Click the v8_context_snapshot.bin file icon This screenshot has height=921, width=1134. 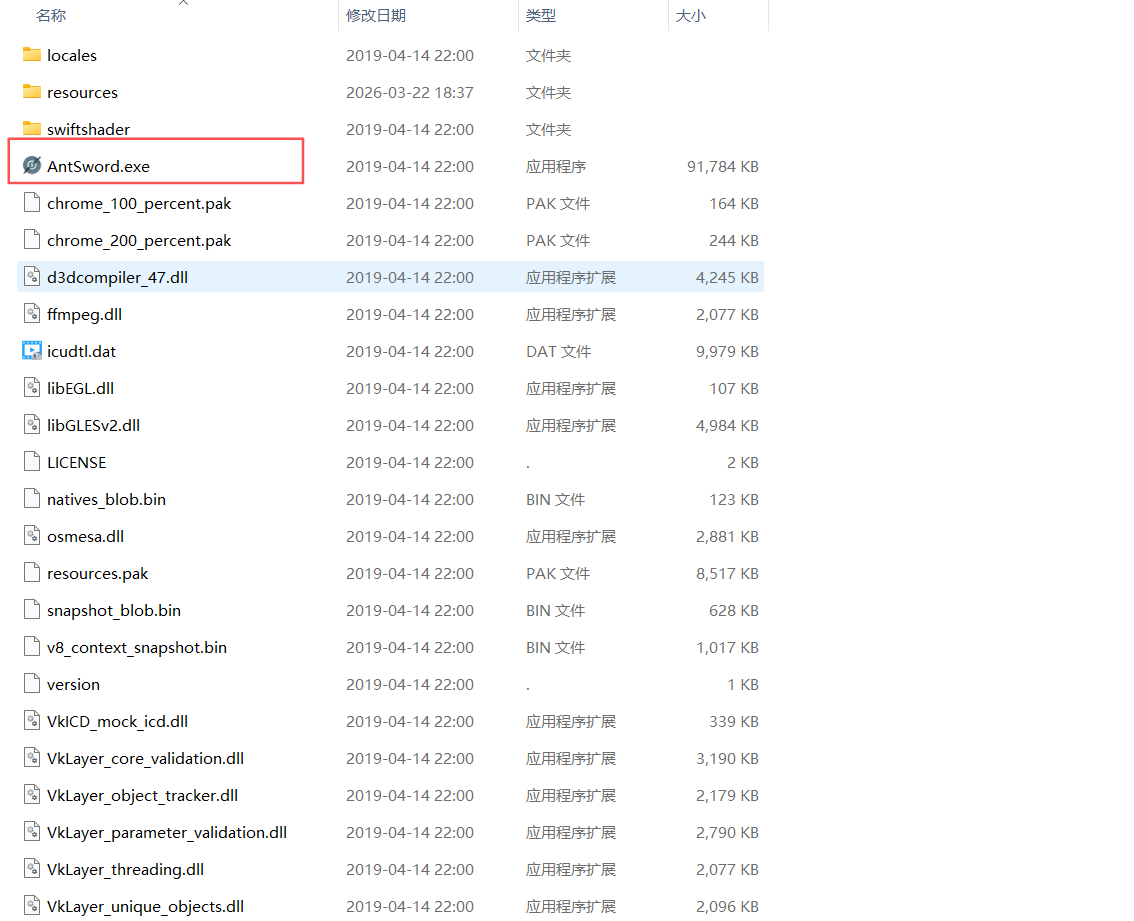coord(32,647)
